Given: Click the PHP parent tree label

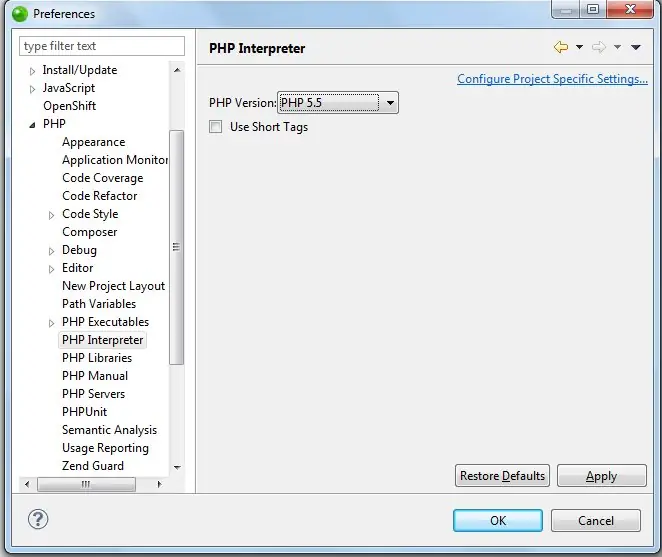Looking at the screenshot, I should coord(54,124).
